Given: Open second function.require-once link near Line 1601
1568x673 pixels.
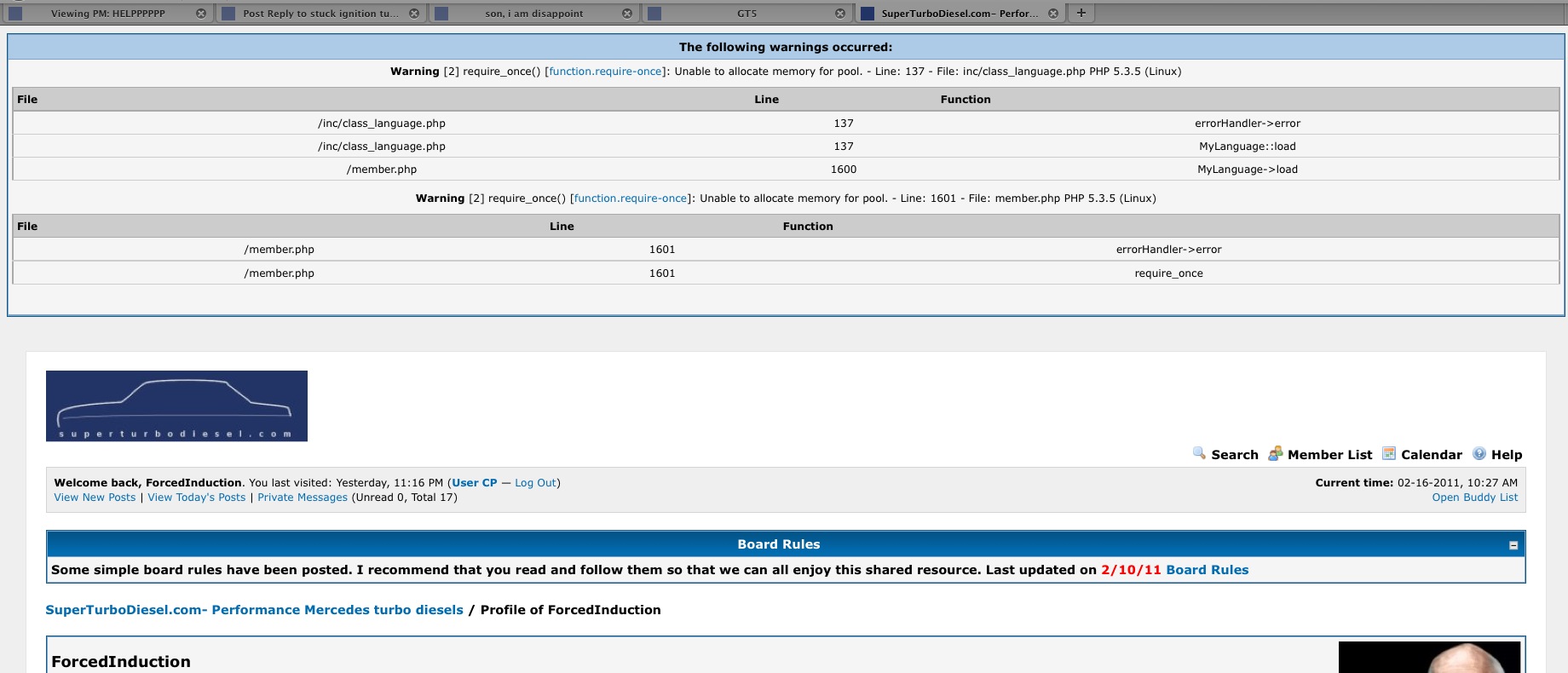Looking at the screenshot, I should [631, 198].
